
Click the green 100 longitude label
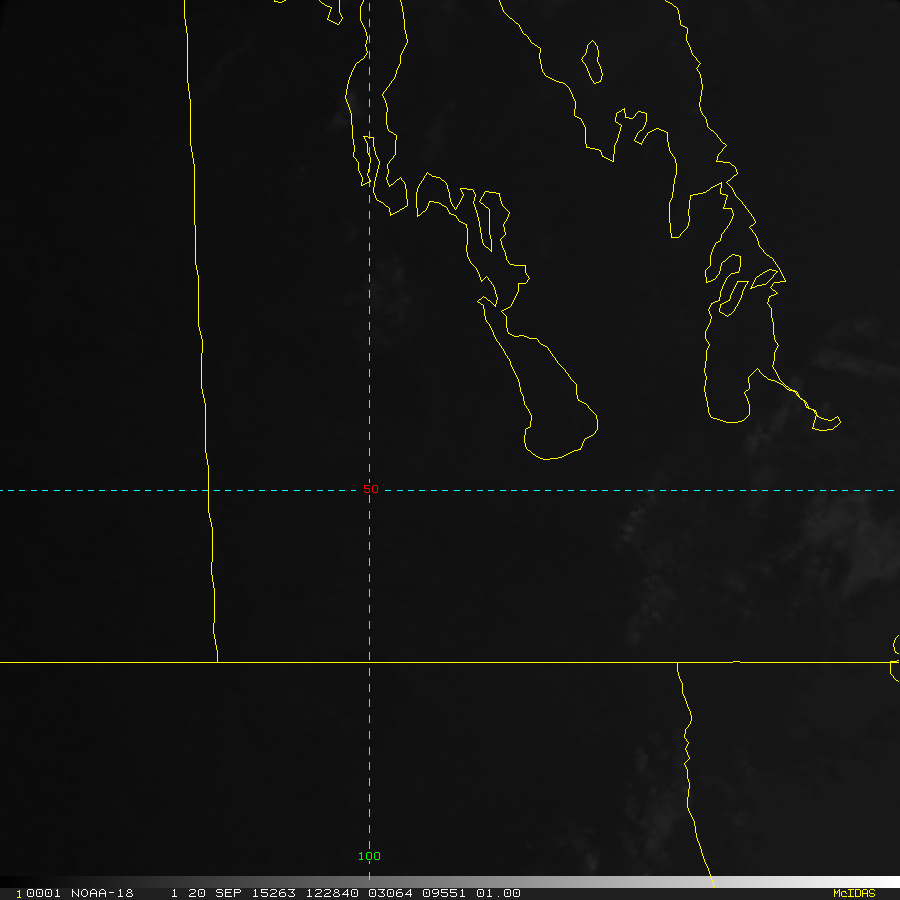[369, 856]
